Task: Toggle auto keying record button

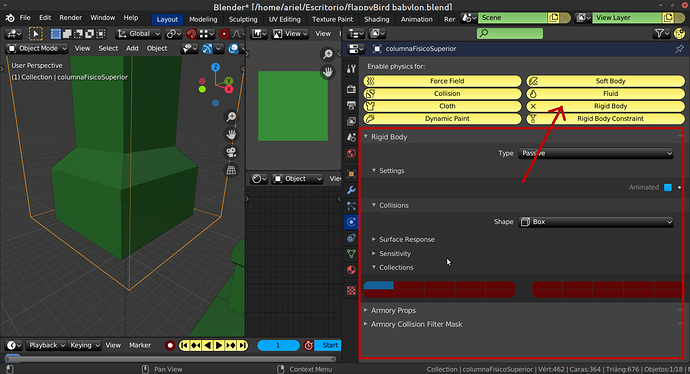Action: tap(170, 345)
